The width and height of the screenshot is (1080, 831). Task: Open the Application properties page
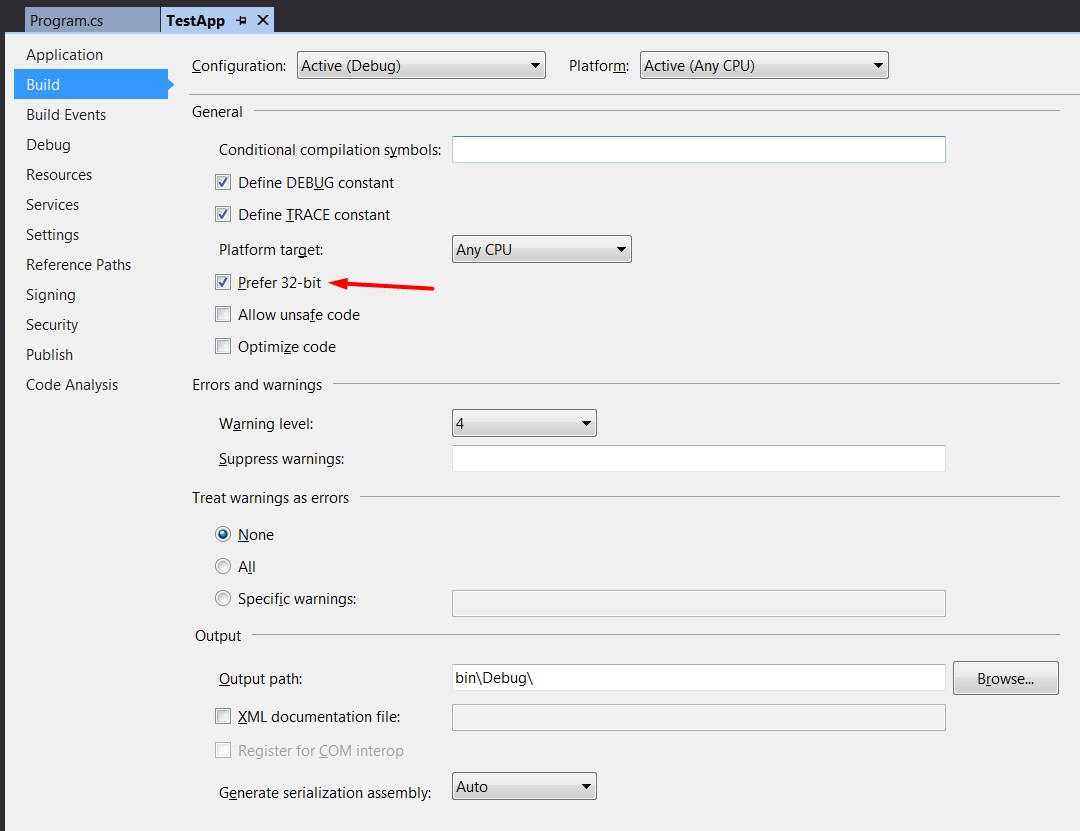coord(64,54)
